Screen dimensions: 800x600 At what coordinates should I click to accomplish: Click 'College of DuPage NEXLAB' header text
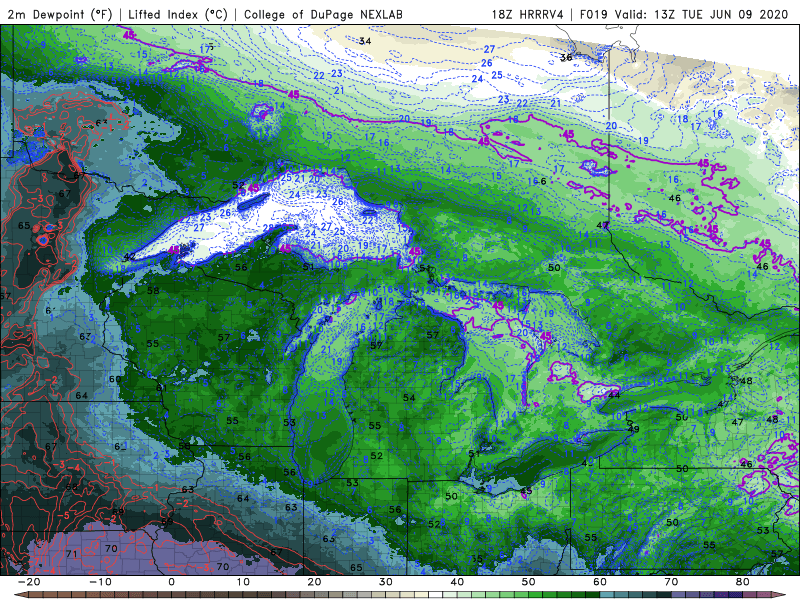coord(323,14)
